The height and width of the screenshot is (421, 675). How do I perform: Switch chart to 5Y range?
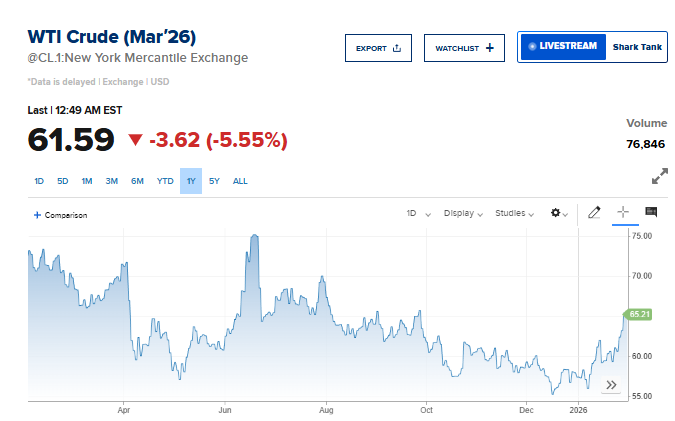214,181
